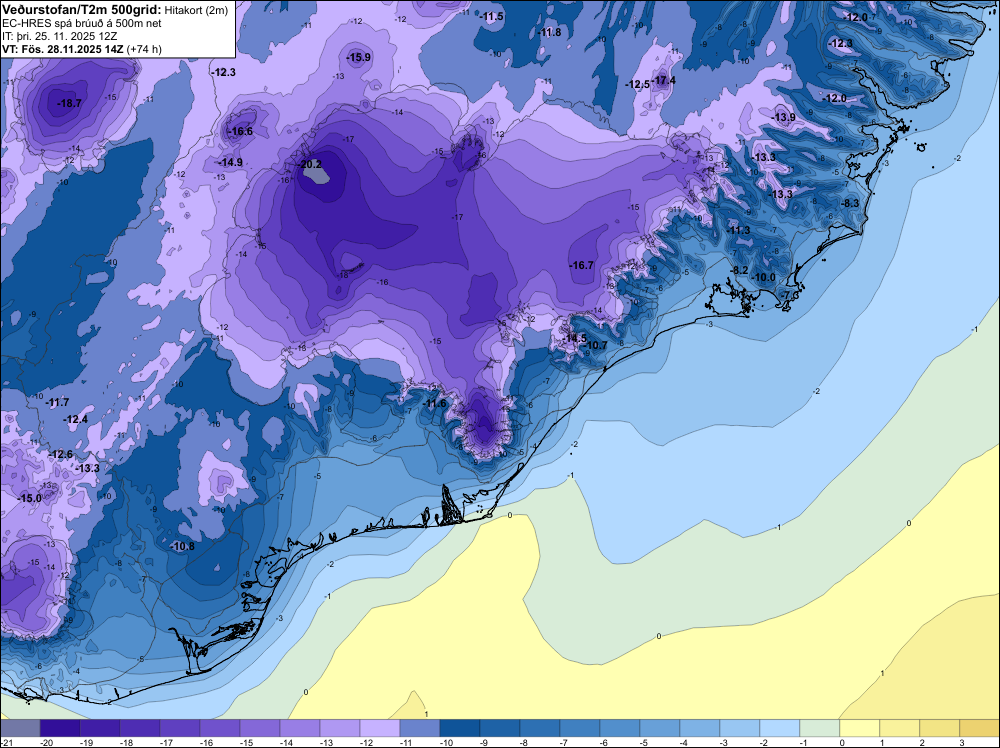The width and height of the screenshot is (1000, 748).
Task: Select the -7.3 temperature label near the coast
Action: tap(791, 295)
